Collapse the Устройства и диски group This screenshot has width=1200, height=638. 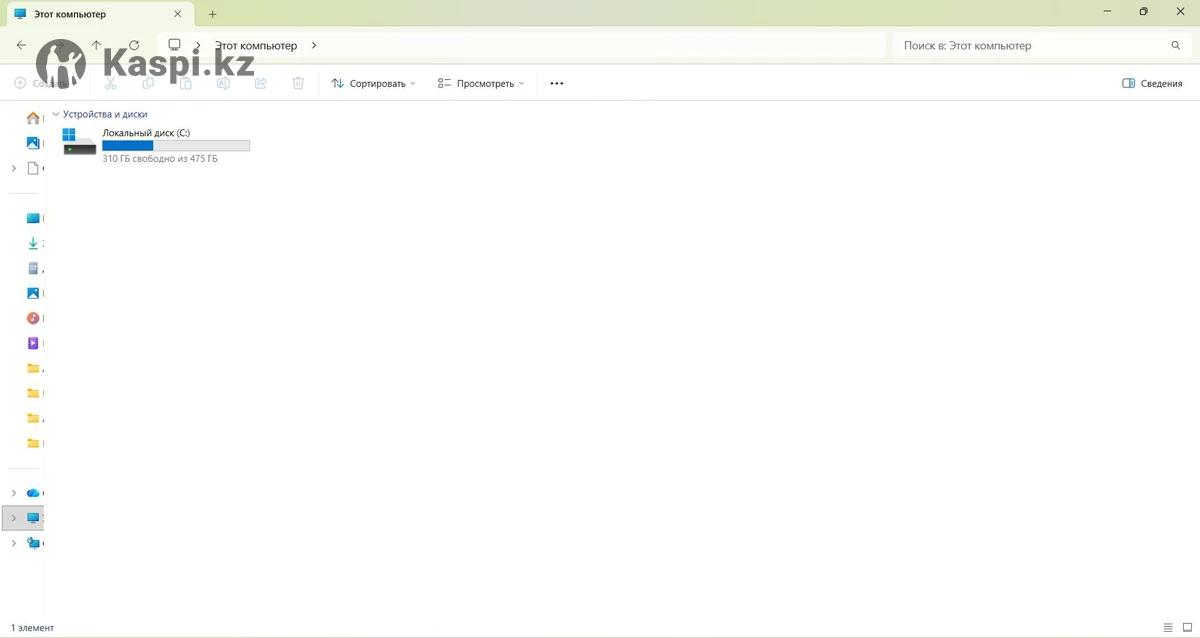point(56,114)
